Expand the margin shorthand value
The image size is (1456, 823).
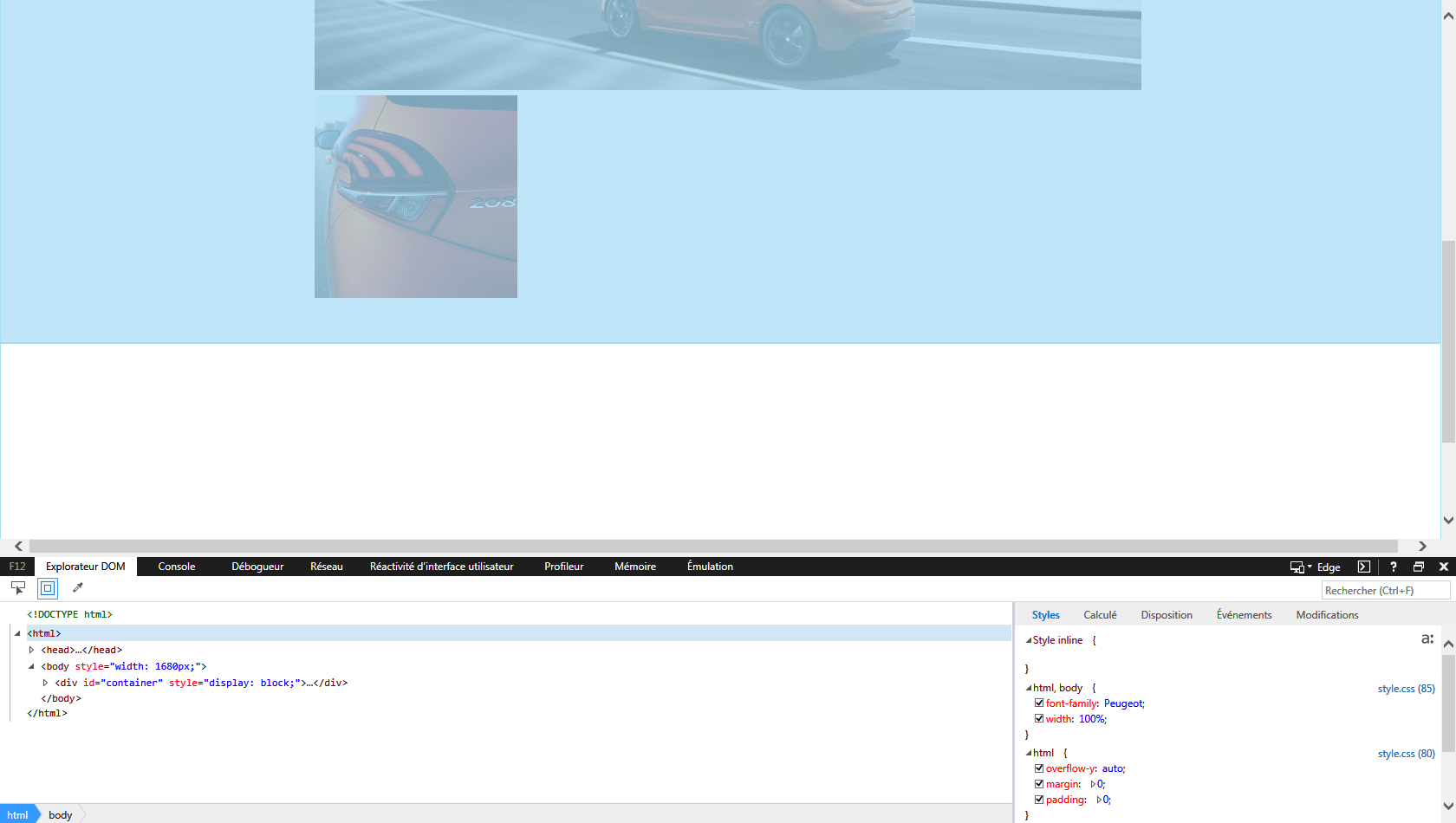[1093, 784]
